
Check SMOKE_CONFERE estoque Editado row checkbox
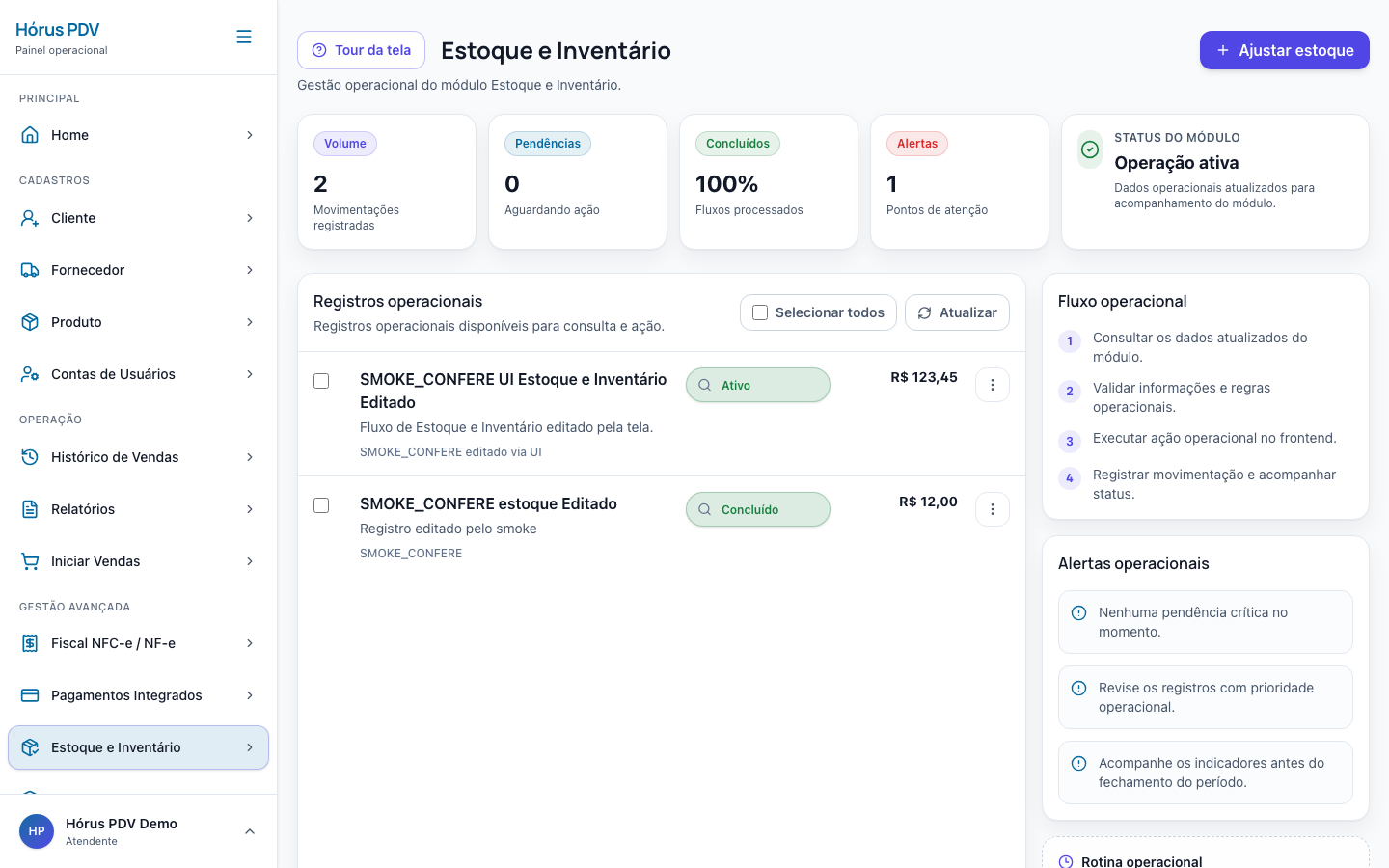tap(321, 505)
